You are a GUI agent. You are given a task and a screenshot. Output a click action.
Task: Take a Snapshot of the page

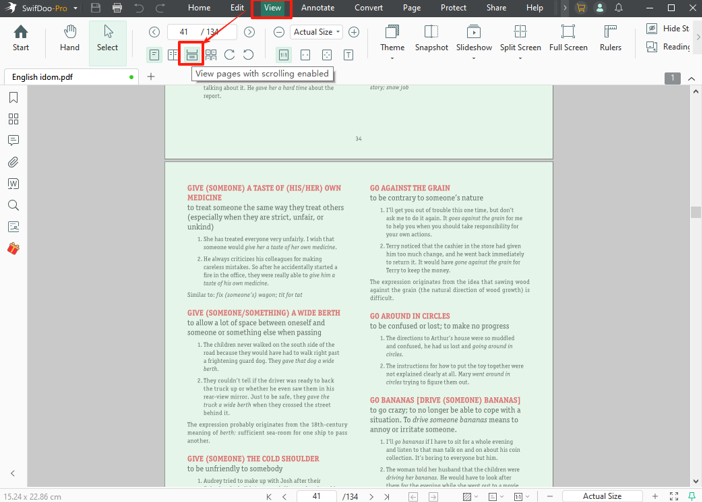point(431,39)
